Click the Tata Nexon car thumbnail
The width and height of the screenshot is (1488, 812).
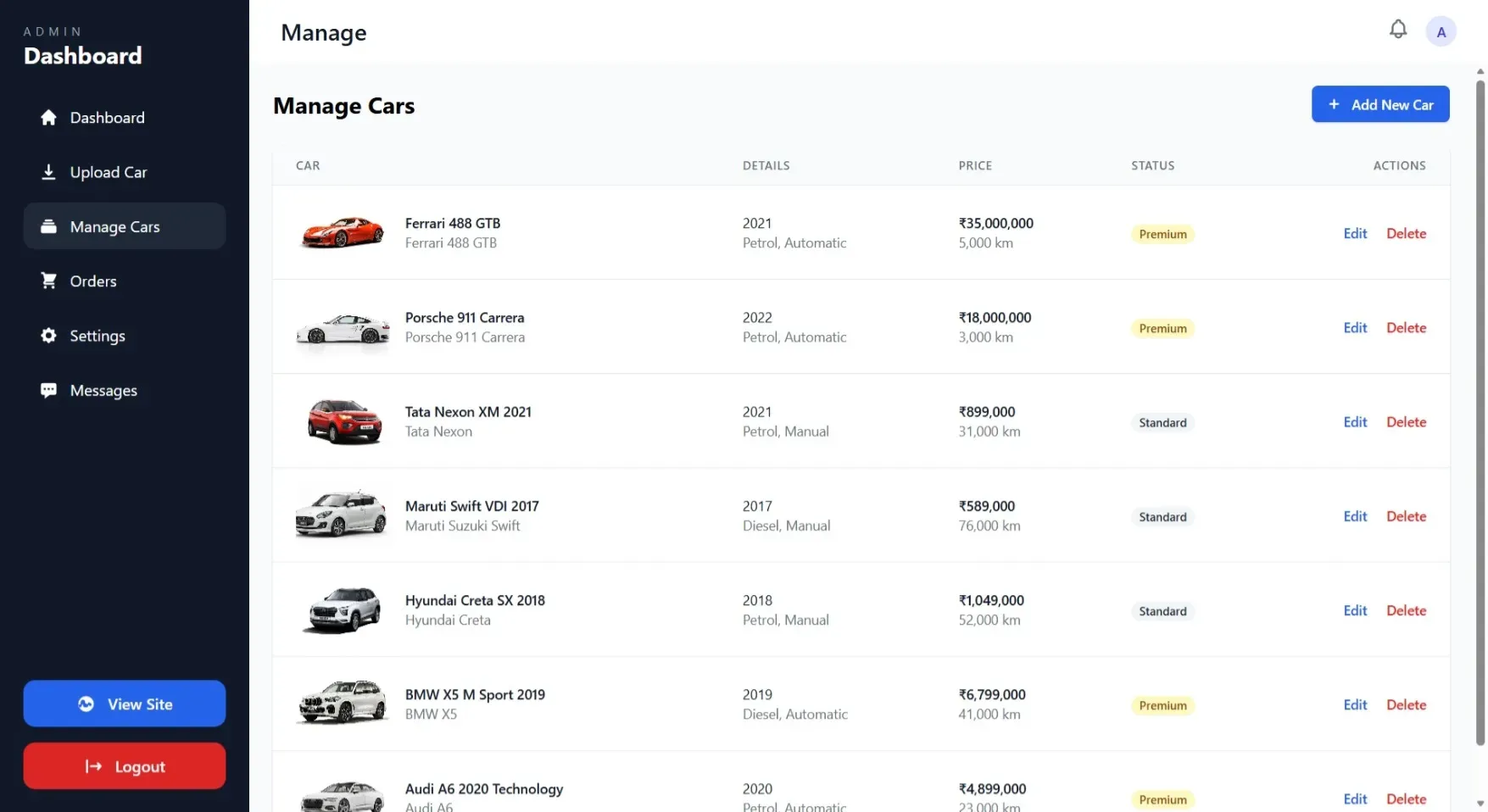point(342,421)
